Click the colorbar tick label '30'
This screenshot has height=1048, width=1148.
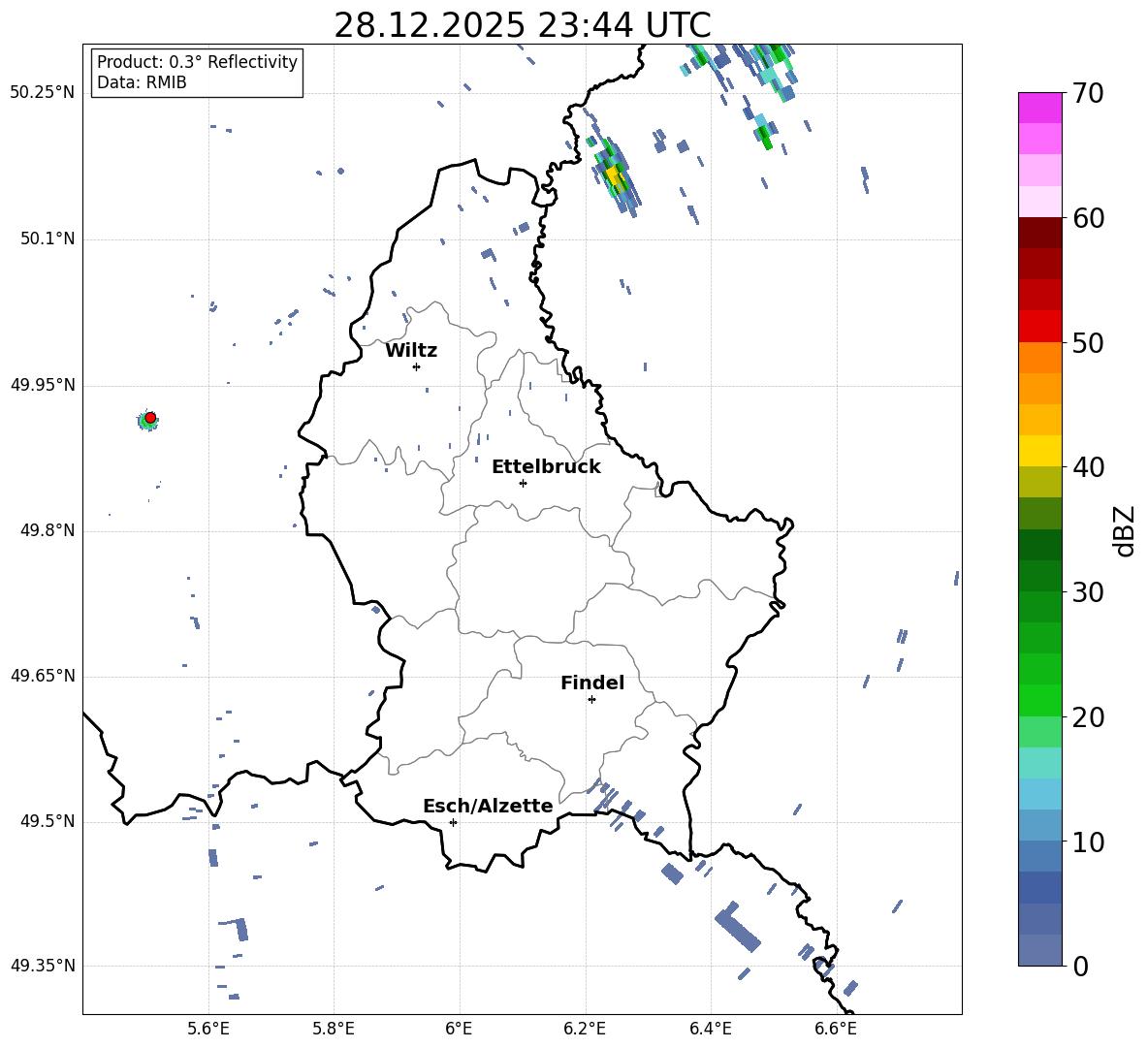1088,592
